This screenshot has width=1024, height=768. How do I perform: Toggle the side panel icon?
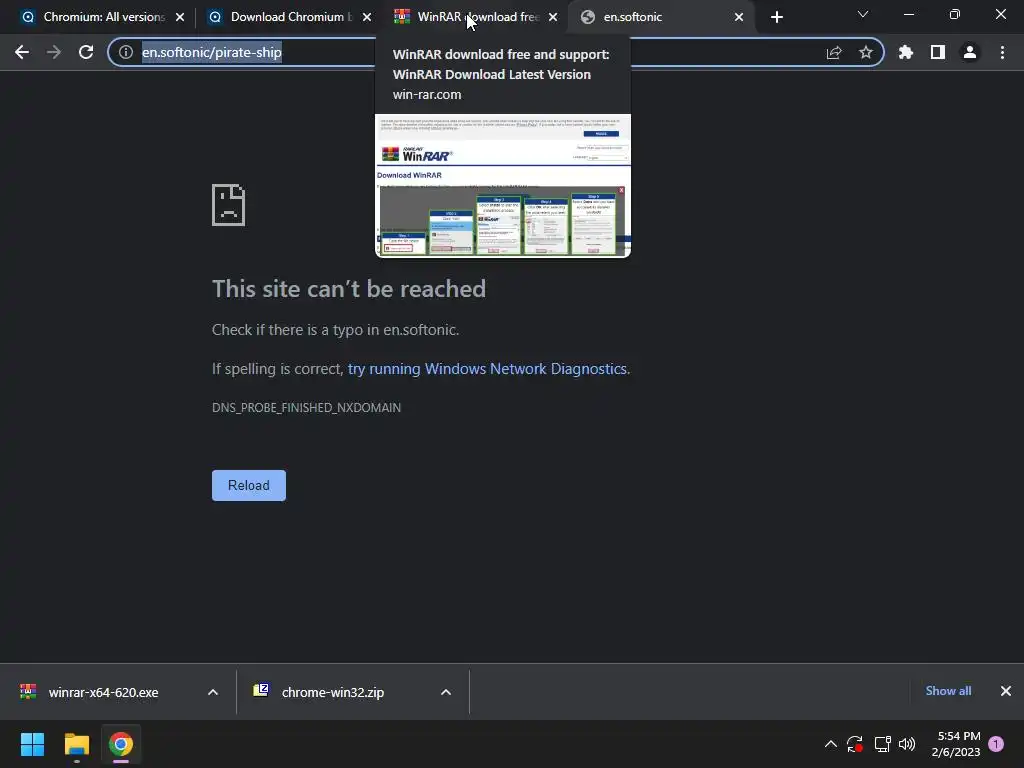pyautogui.click(x=938, y=52)
